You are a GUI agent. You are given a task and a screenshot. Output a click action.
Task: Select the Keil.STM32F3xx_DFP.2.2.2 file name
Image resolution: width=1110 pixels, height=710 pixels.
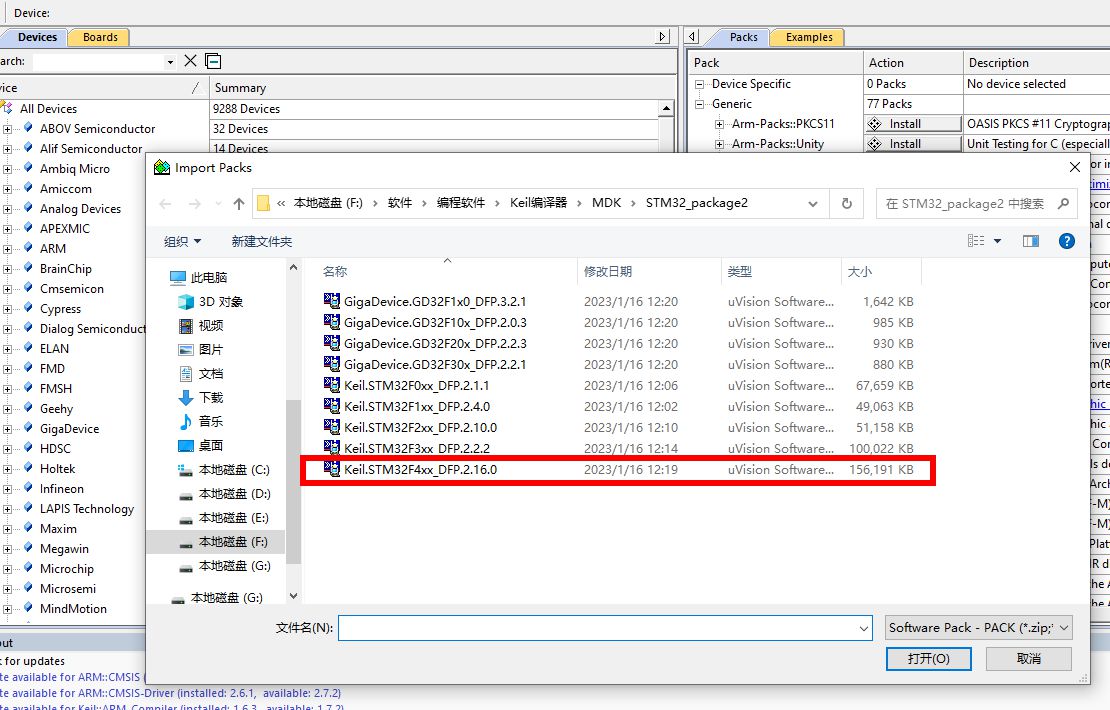click(417, 449)
